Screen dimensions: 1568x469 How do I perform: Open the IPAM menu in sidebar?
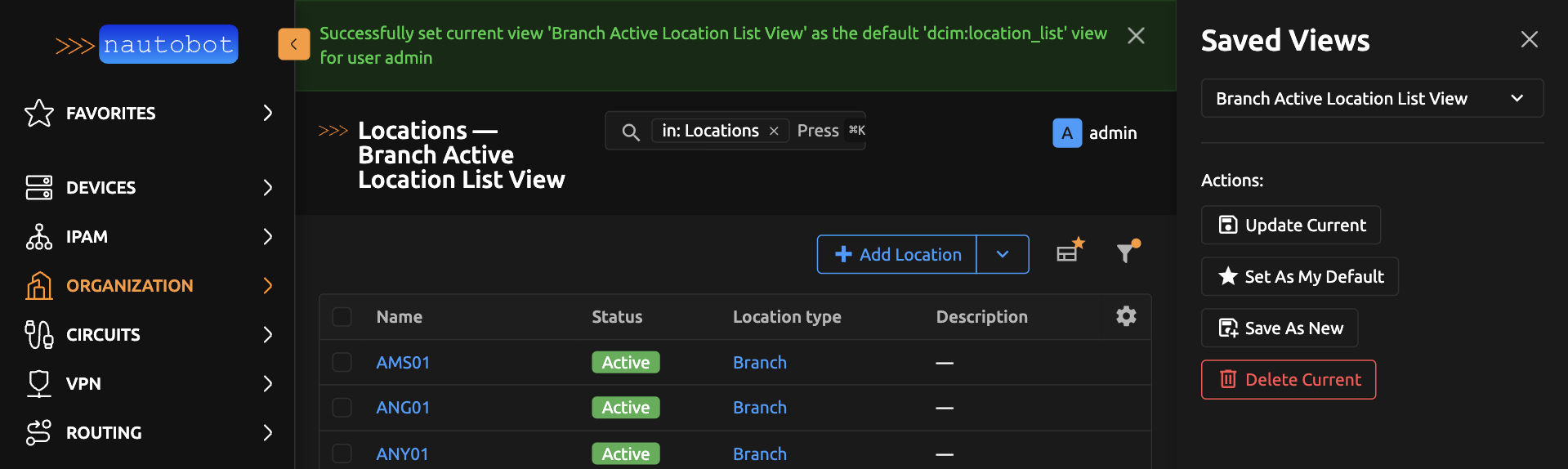(x=147, y=237)
